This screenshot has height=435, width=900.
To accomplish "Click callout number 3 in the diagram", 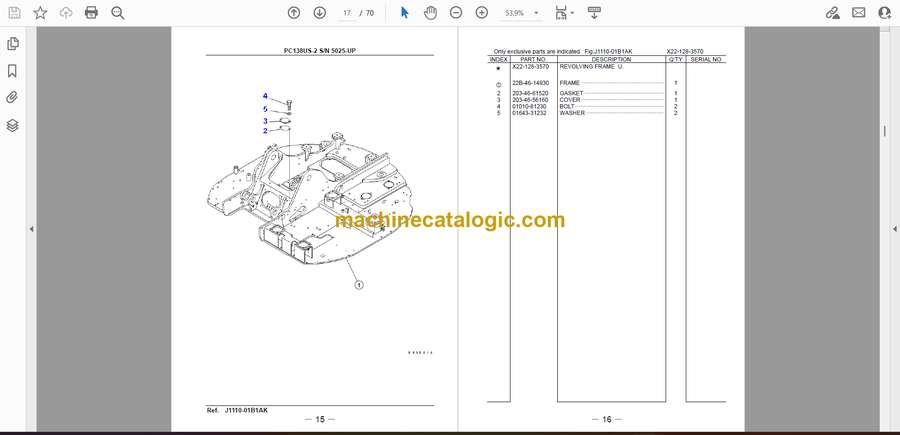I will (265, 121).
